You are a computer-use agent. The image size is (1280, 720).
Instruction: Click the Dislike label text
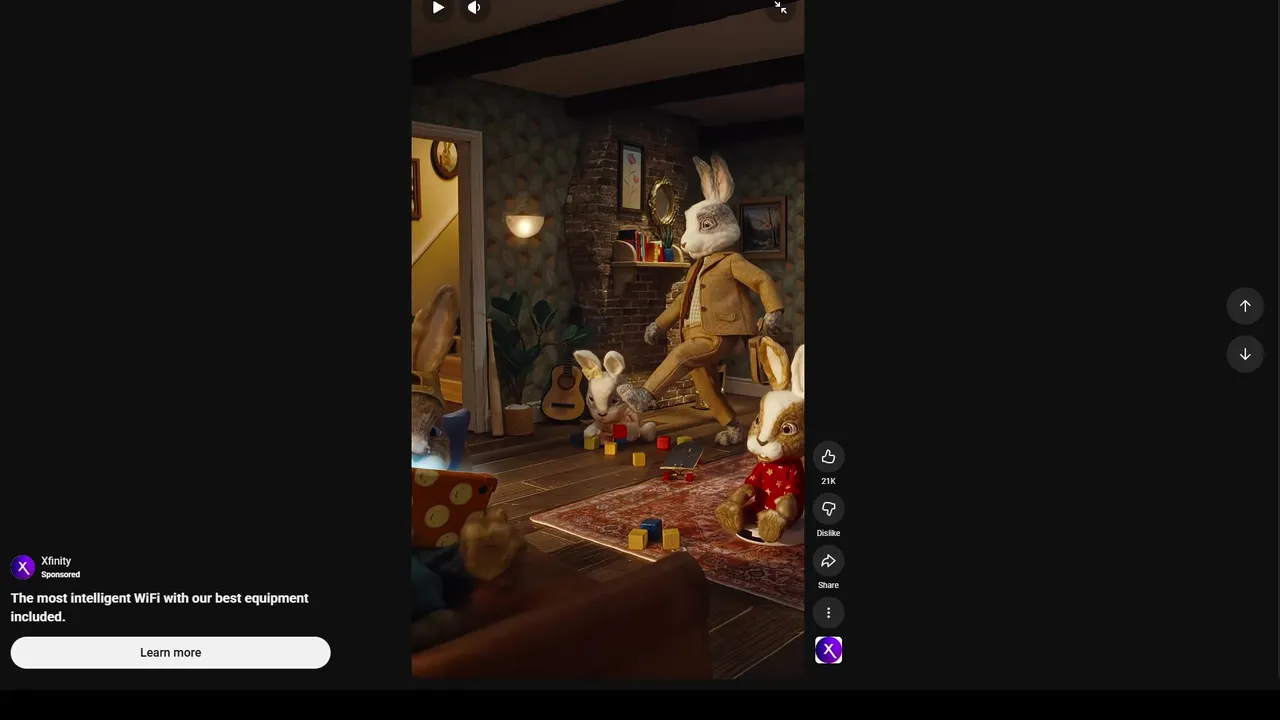pos(828,533)
